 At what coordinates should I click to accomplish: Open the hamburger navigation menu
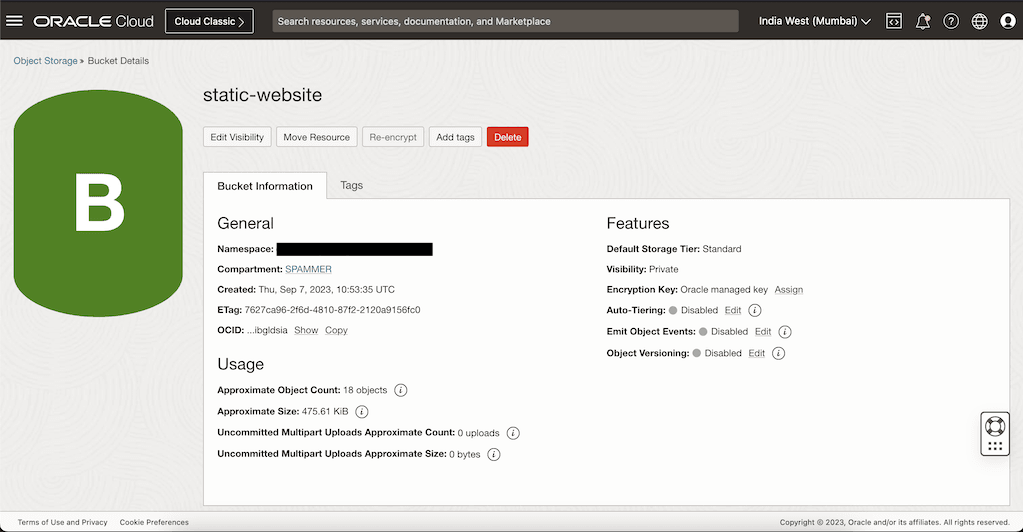(x=14, y=21)
